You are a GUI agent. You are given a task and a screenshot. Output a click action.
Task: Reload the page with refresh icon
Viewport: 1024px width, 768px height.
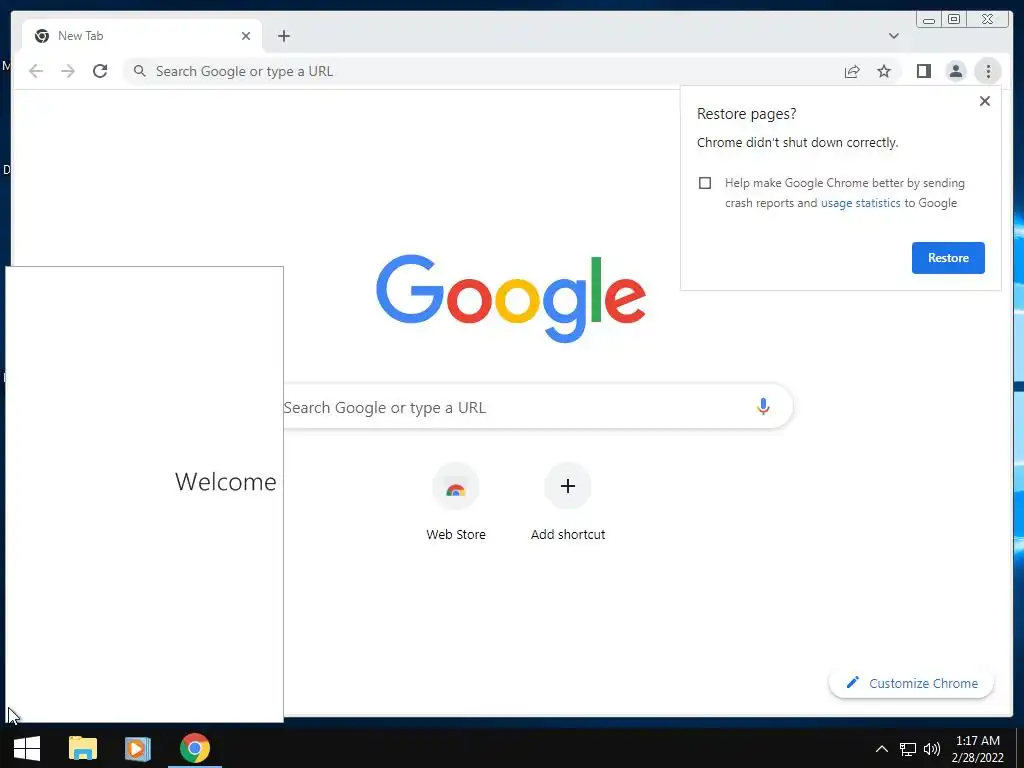click(100, 71)
